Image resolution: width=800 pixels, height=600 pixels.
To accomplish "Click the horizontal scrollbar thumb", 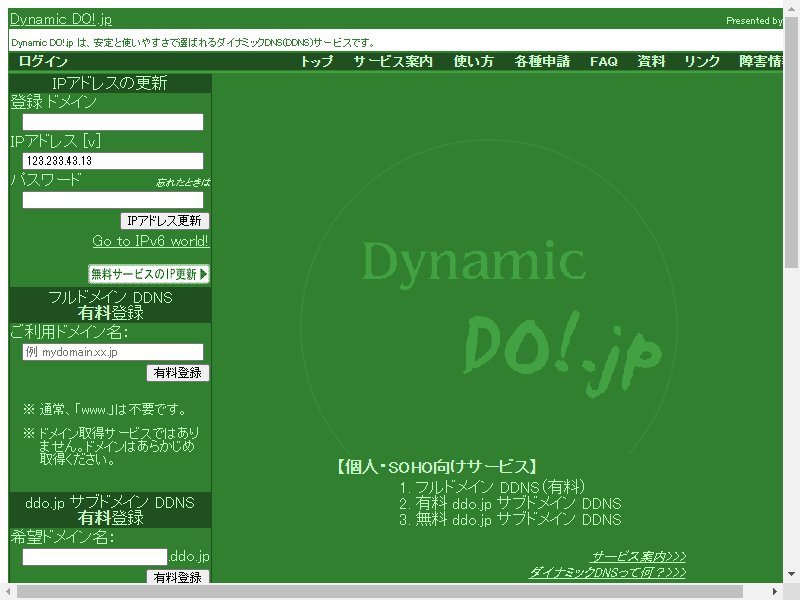I will tap(380, 591).
